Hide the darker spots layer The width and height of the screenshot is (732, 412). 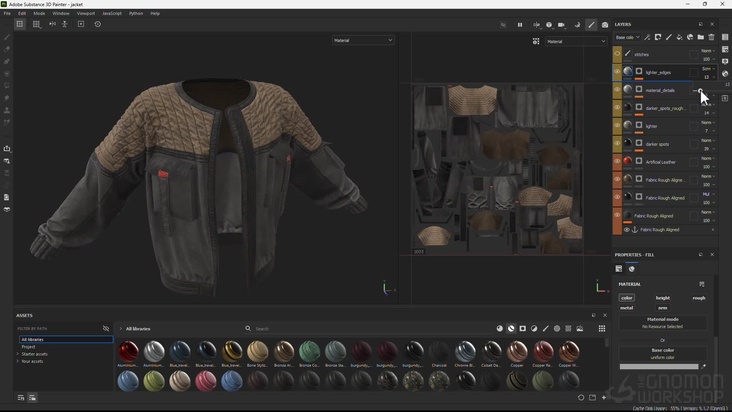tap(617, 143)
